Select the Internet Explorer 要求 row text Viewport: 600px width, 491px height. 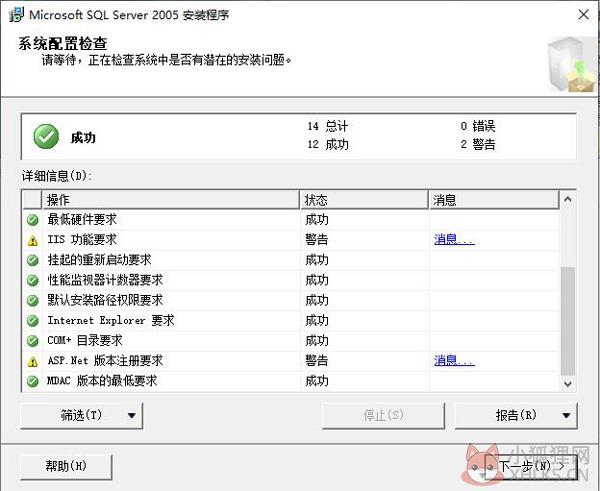(111, 320)
